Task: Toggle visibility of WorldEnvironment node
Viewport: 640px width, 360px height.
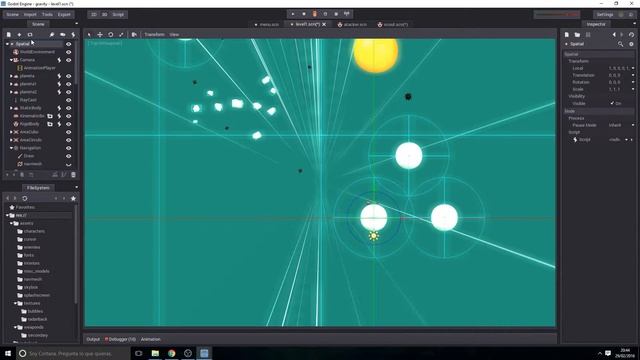Action: click(x=69, y=52)
